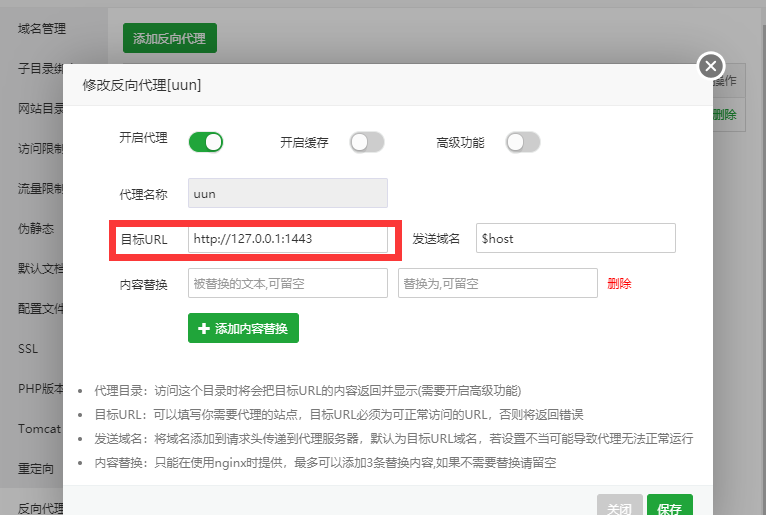Go to 重定向 in the sidebar
This screenshot has width=766, height=515.
36,469
